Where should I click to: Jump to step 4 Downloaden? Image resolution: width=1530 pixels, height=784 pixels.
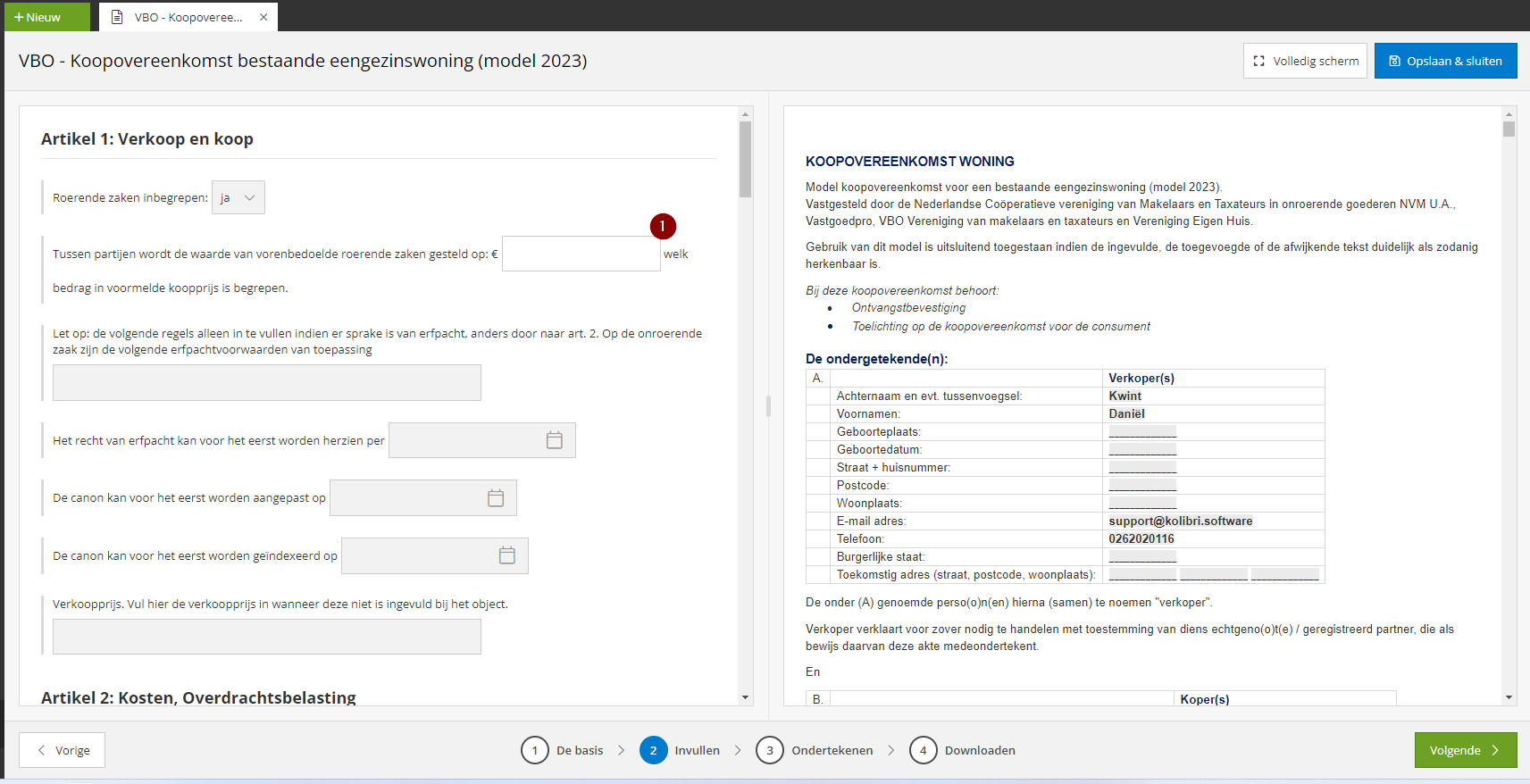[x=963, y=750]
